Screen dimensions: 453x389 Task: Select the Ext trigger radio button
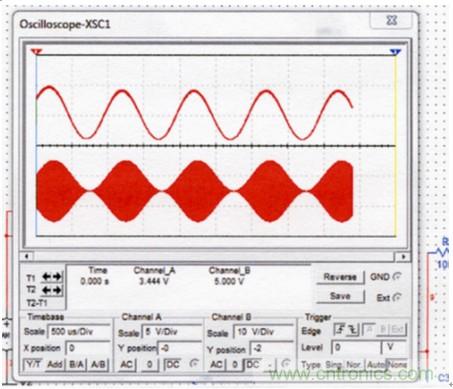tap(397, 297)
